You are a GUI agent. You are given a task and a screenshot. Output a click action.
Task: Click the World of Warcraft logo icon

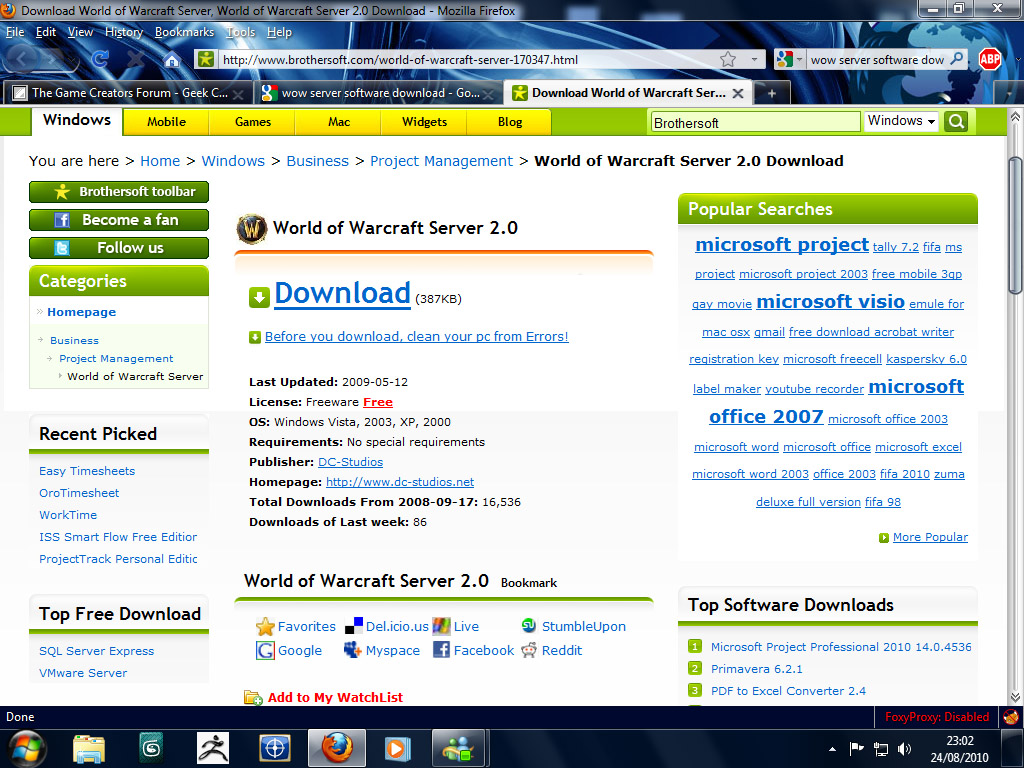click(x=251, y=229)
